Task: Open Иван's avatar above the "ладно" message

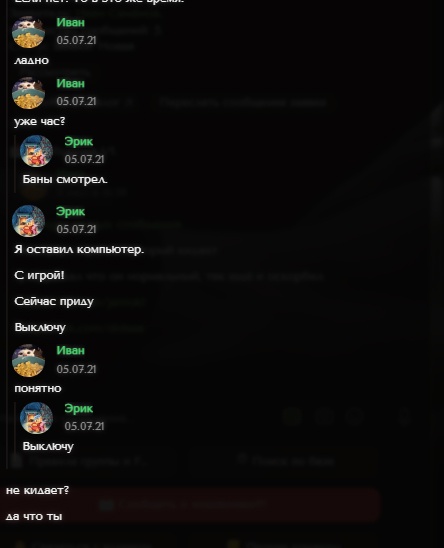Action: (x=28, y=32)
